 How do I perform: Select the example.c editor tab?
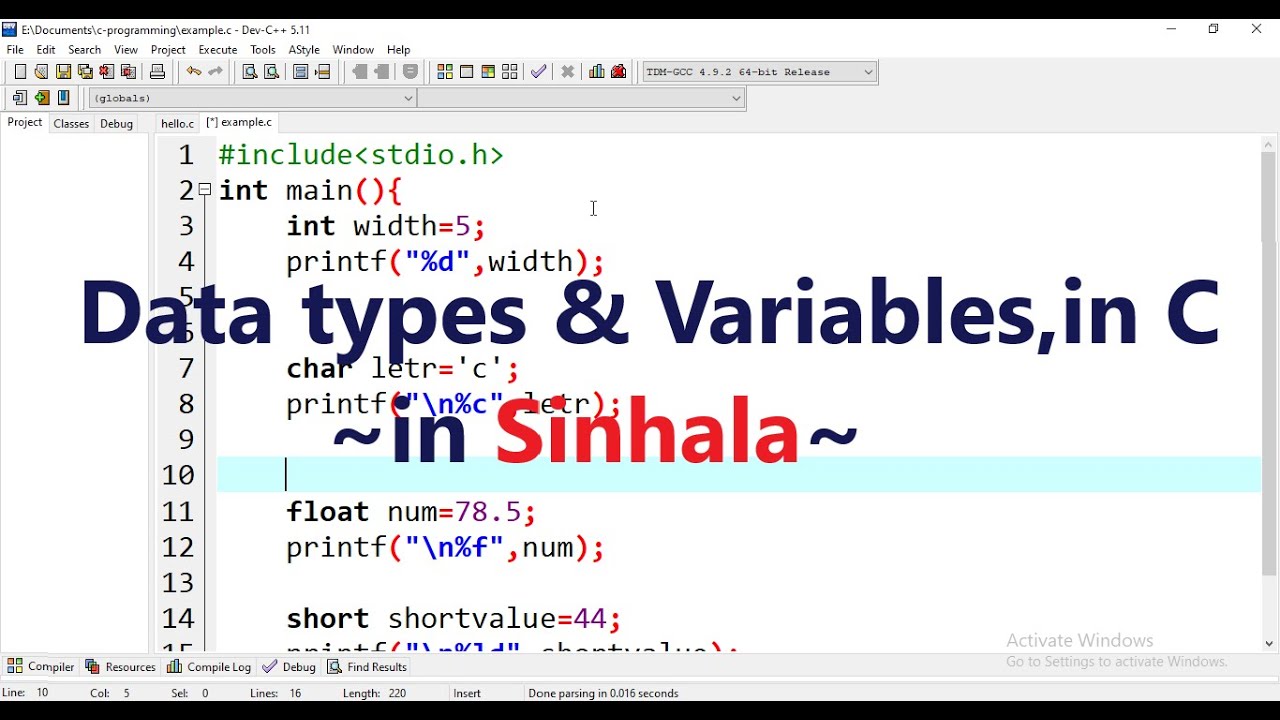click(x=240, y=122)
